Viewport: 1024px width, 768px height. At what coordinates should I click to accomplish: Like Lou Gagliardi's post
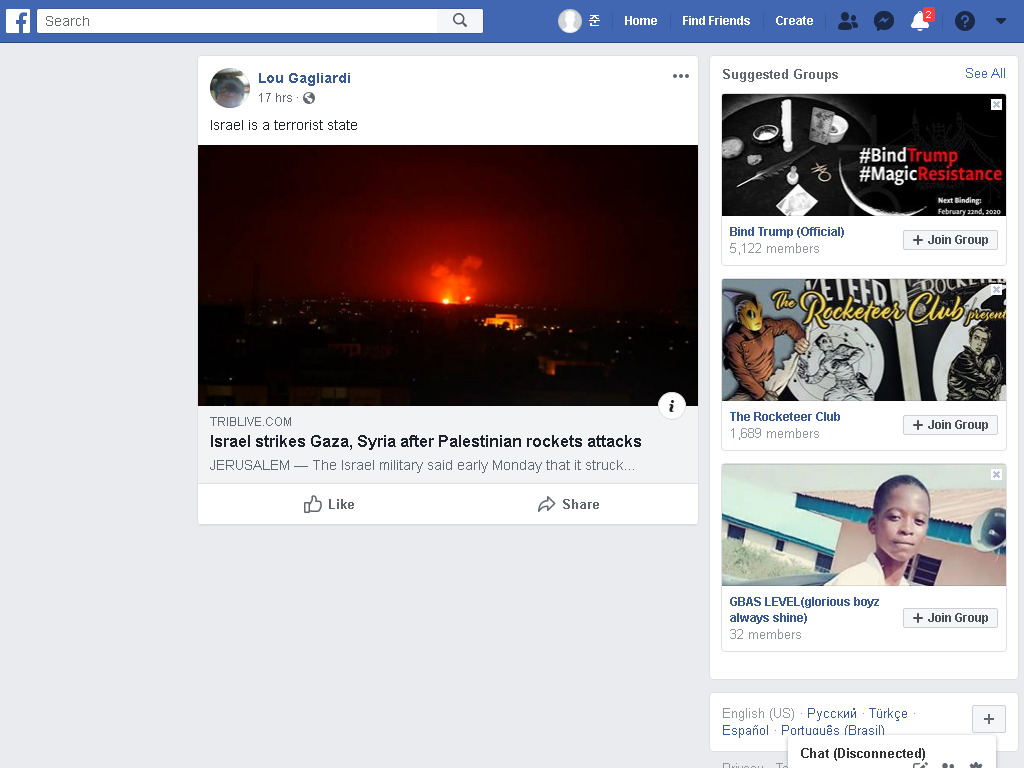(x=328, y=504)
